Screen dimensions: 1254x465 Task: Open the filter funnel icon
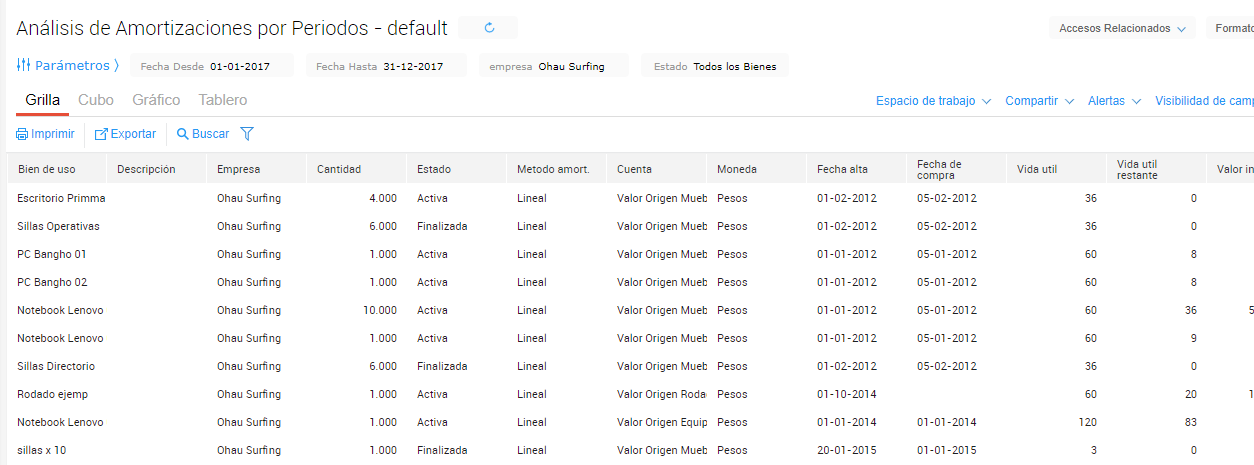pyautogui.click(x=247, y=133)
